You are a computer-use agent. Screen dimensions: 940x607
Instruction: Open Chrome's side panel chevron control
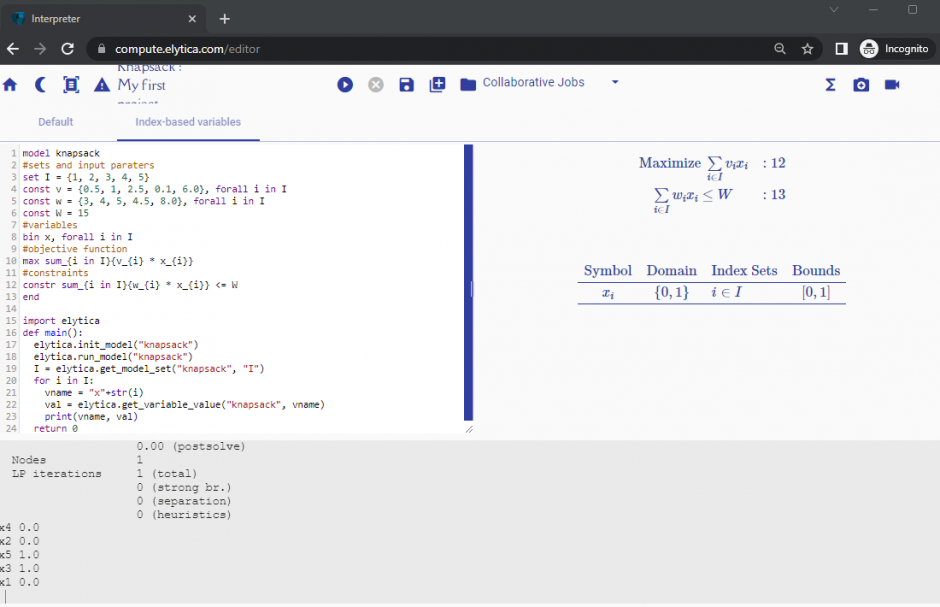pos(841,48)
